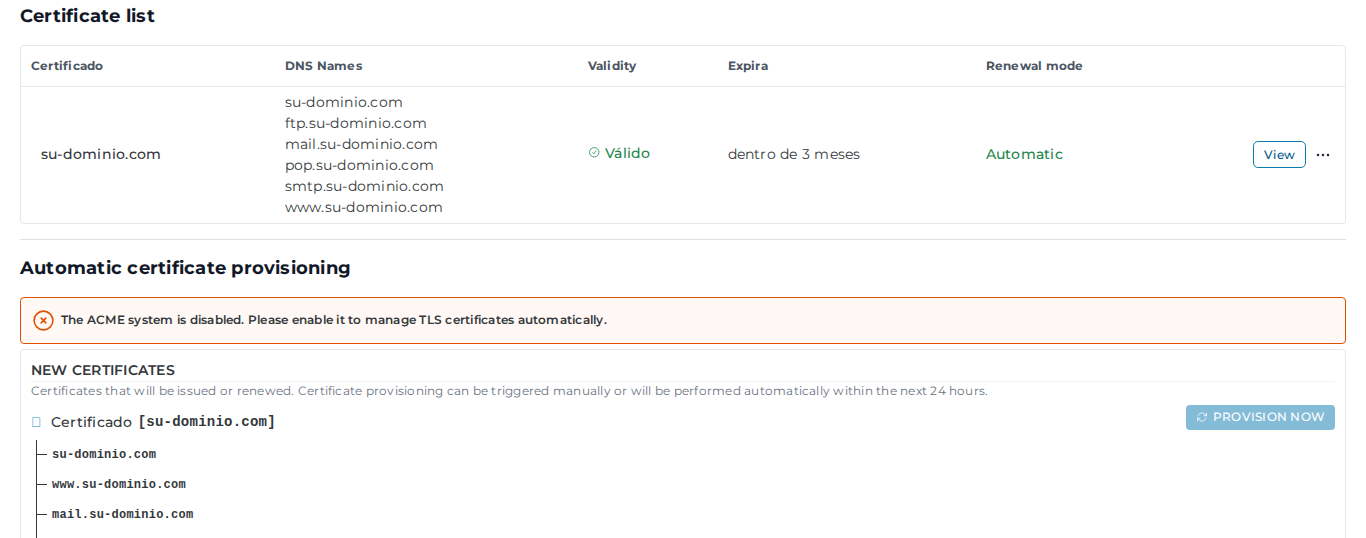Click the Renewal mode column header
The height and width of the screenshot is (538, 1366).
click(x=1034, y=66)
